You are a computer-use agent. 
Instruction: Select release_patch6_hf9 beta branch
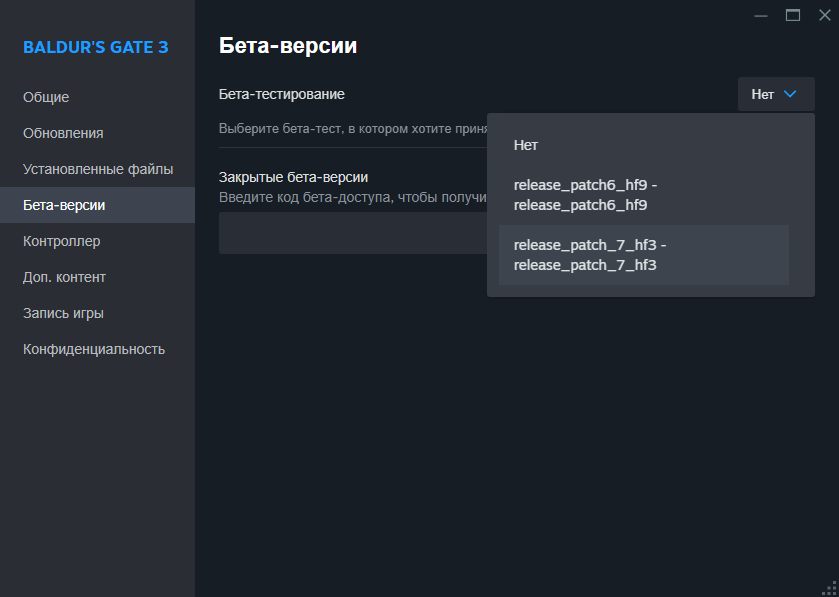point(644,195)
